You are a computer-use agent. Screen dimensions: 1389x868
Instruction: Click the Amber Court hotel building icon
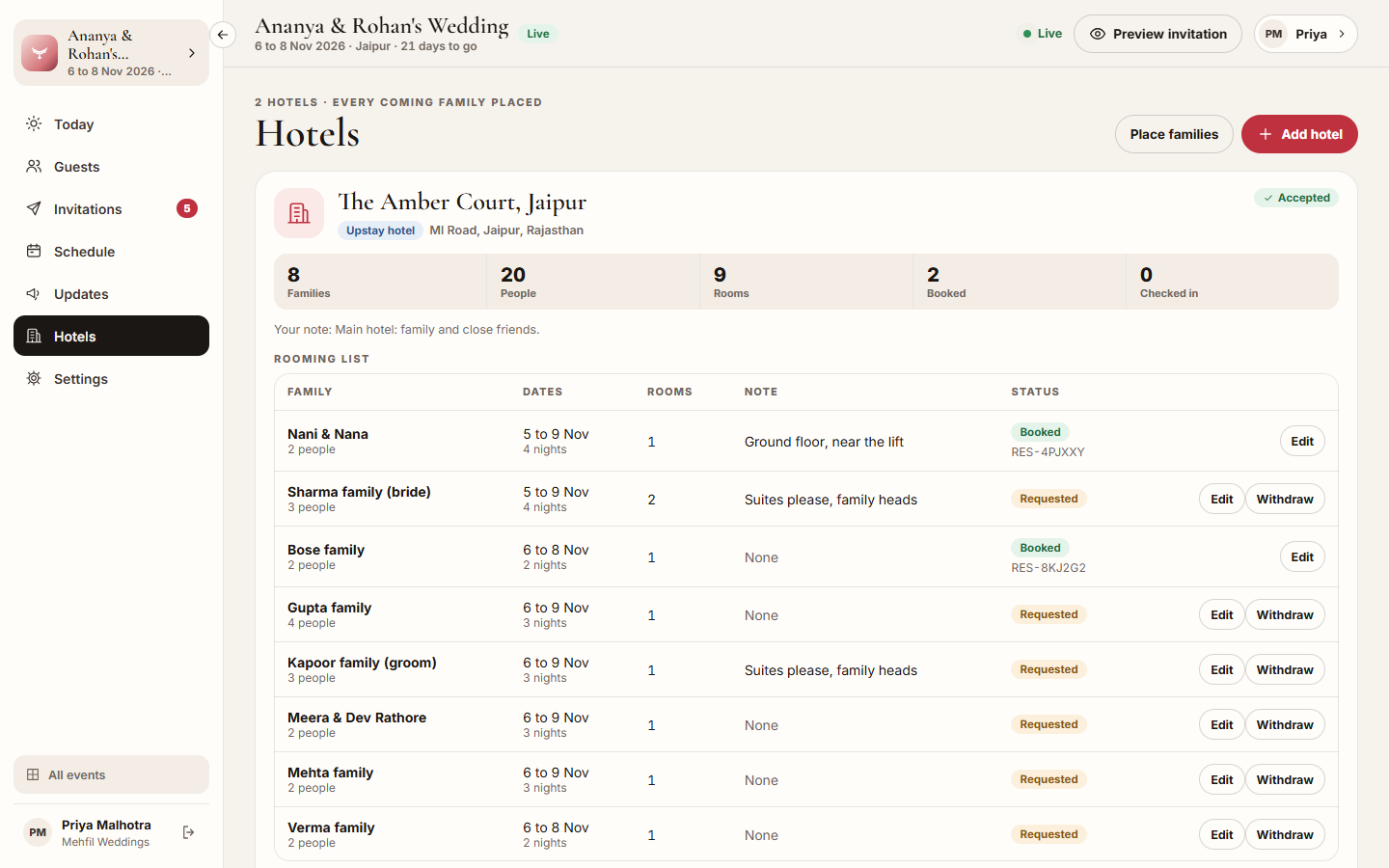[x=299, y=213]
